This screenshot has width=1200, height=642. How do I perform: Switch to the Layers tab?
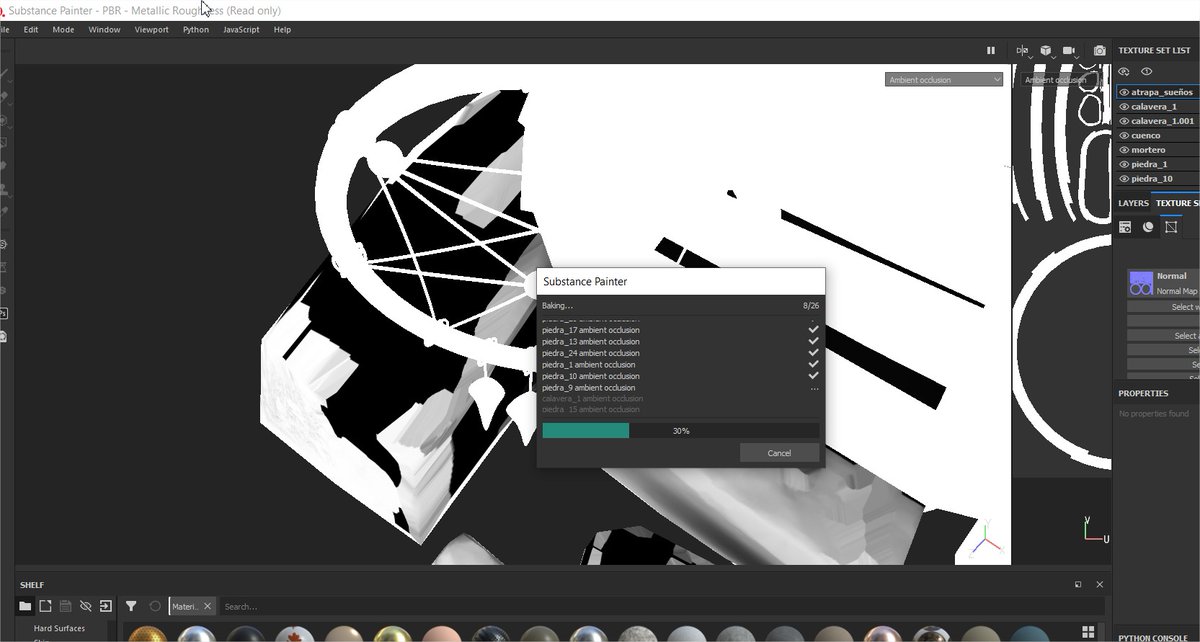tap(1133, 203)
